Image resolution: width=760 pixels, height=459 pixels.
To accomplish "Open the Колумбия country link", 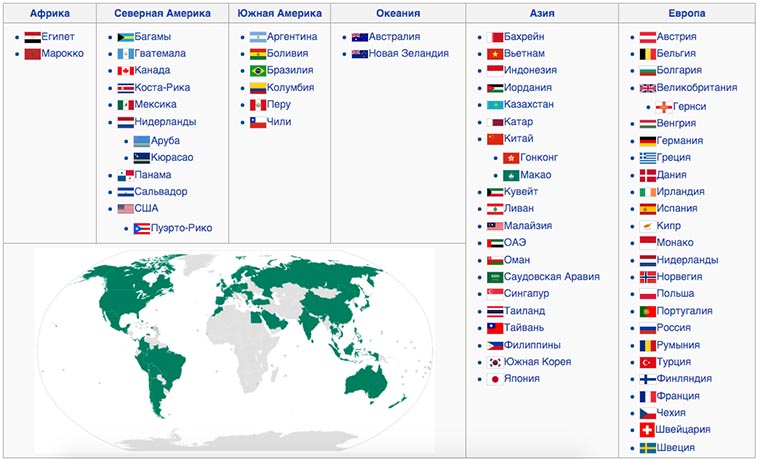I will click(290, 88).
